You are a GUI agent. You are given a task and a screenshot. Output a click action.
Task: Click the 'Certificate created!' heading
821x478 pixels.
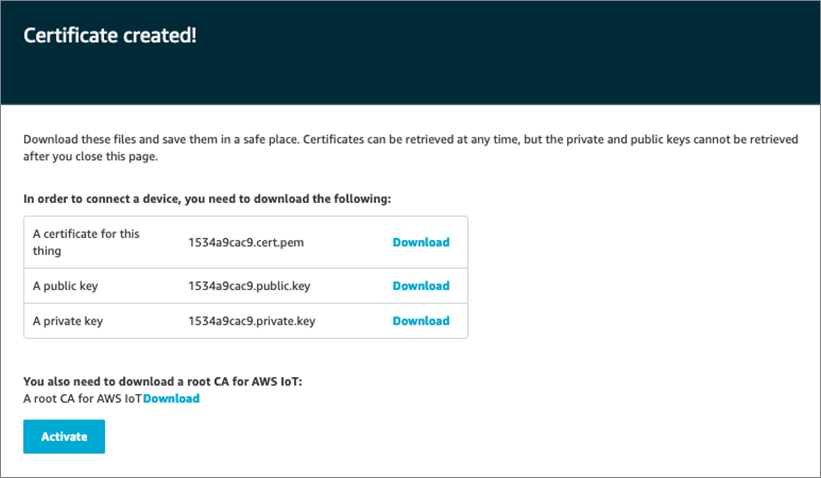tap(110, 35)
